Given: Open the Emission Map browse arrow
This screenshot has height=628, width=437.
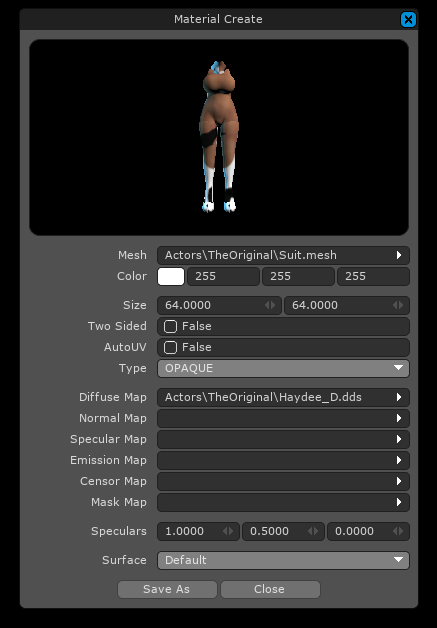Looking at the screenshot, I should (x=399, y=460).
